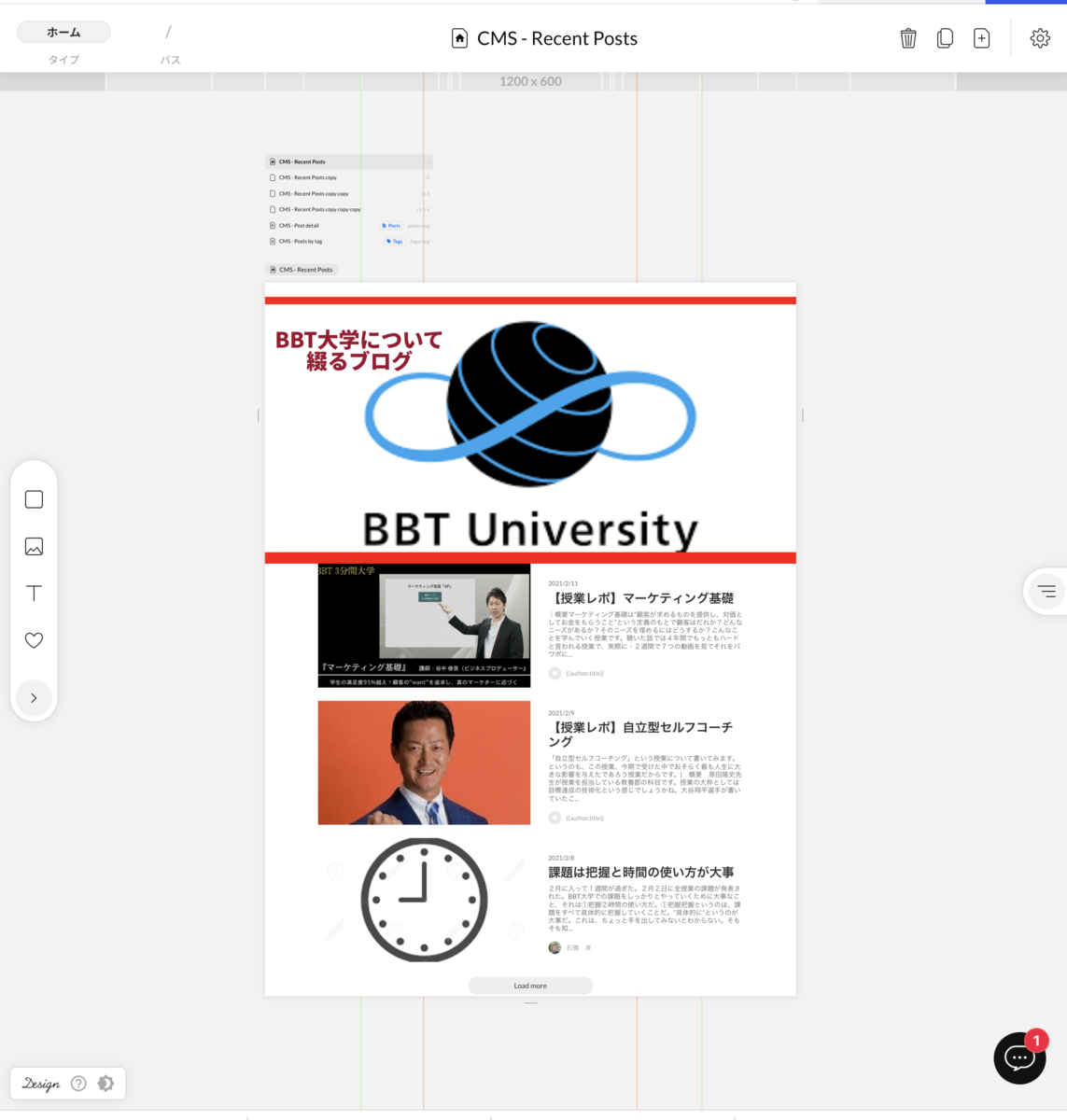Click the home page icon beside title
Screen dimensions: 1067x1120
point(459,38)
